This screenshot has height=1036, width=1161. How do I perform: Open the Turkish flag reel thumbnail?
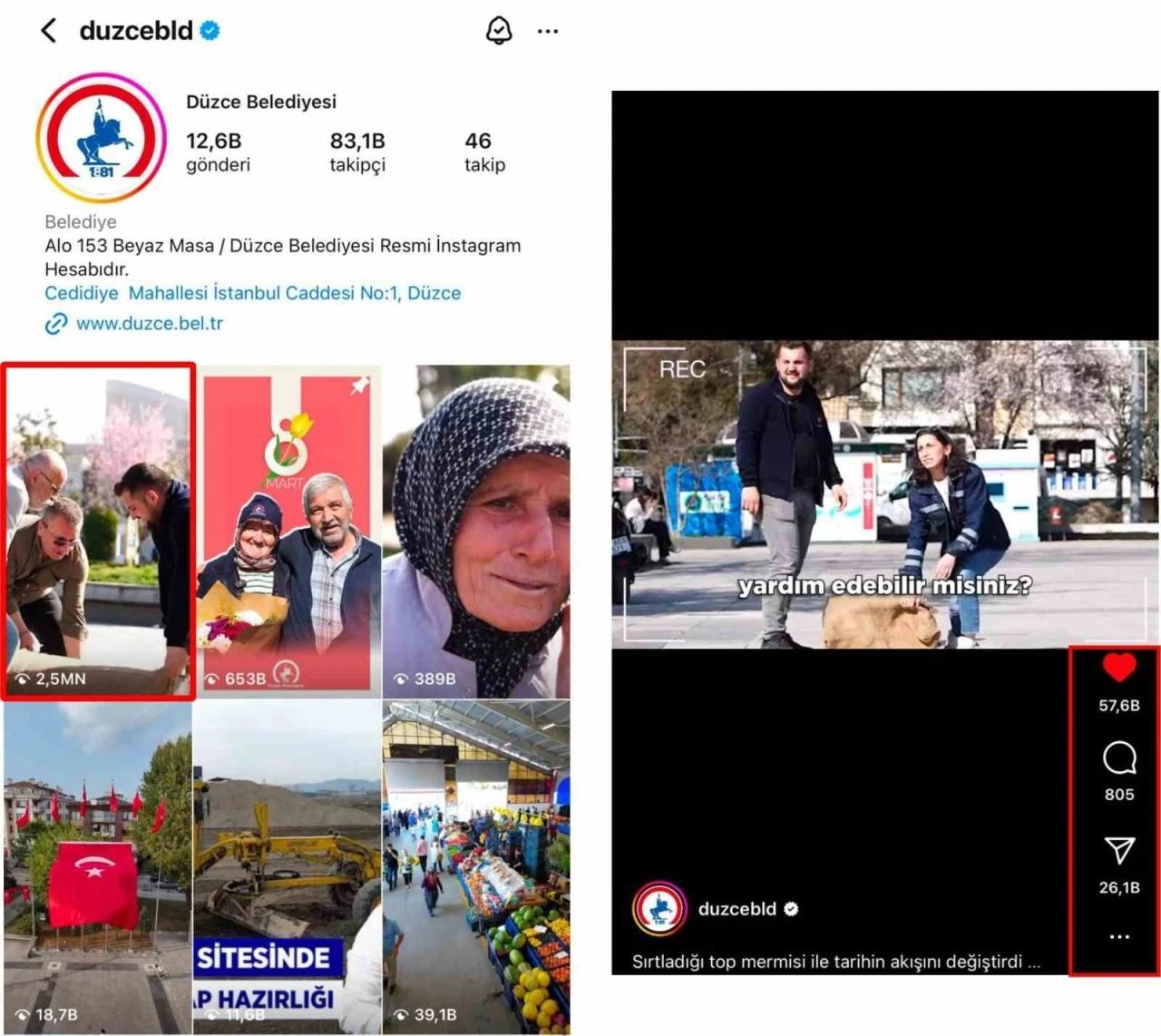(x=98, y=866)
